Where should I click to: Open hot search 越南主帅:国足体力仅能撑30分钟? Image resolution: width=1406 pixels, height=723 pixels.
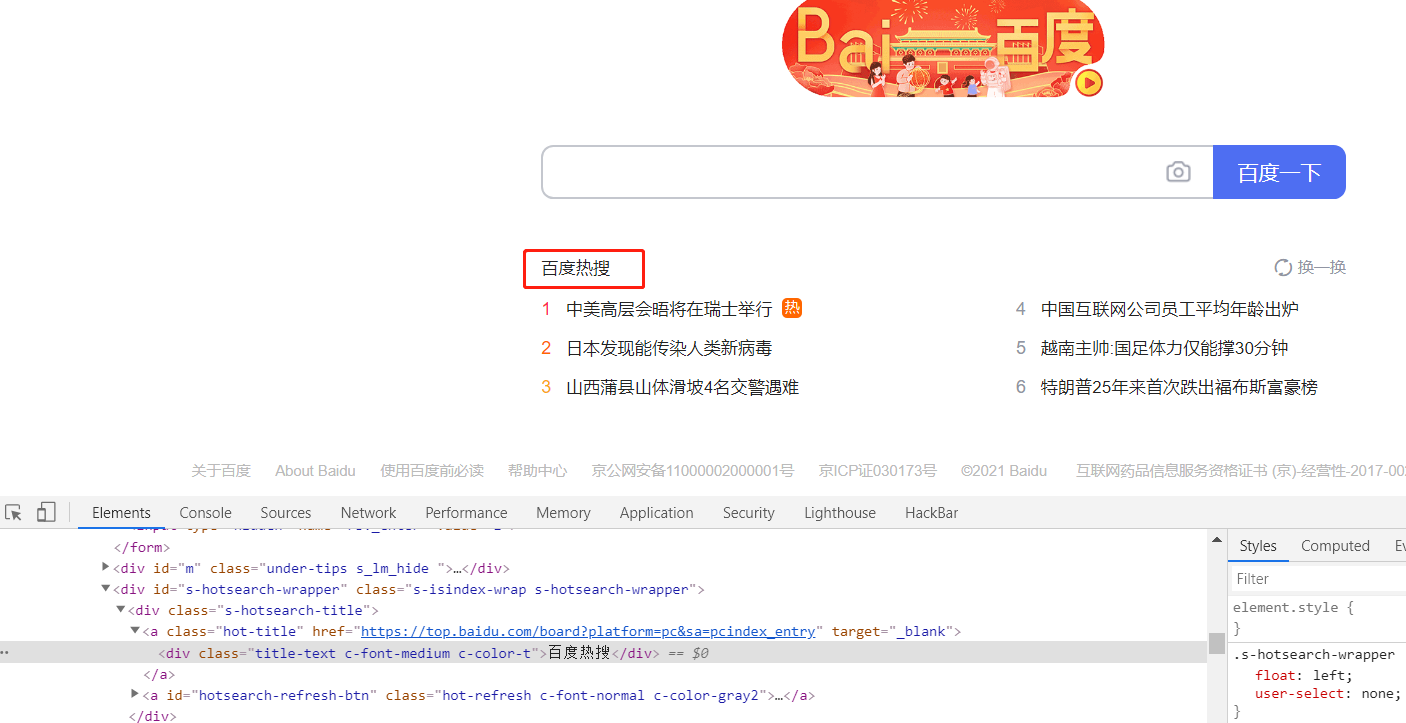(x=1165, y=348)
